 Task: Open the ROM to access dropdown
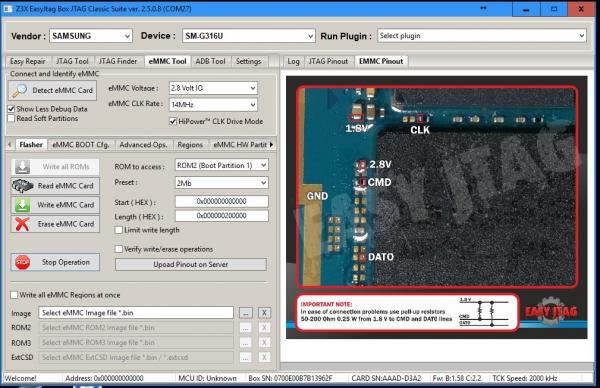click(x=222, y=165)
